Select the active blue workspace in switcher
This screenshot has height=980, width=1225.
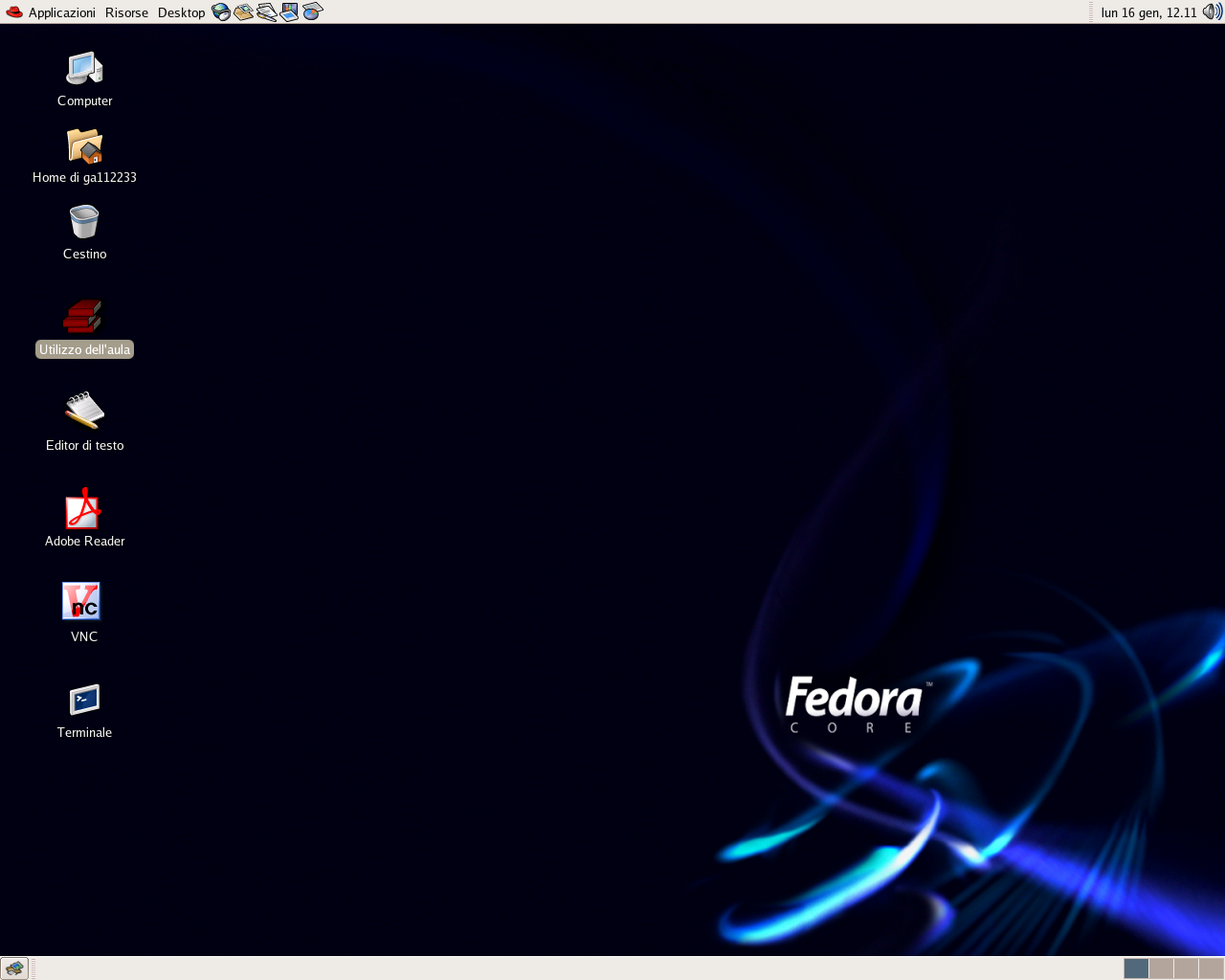click(x=1136, y=969)
